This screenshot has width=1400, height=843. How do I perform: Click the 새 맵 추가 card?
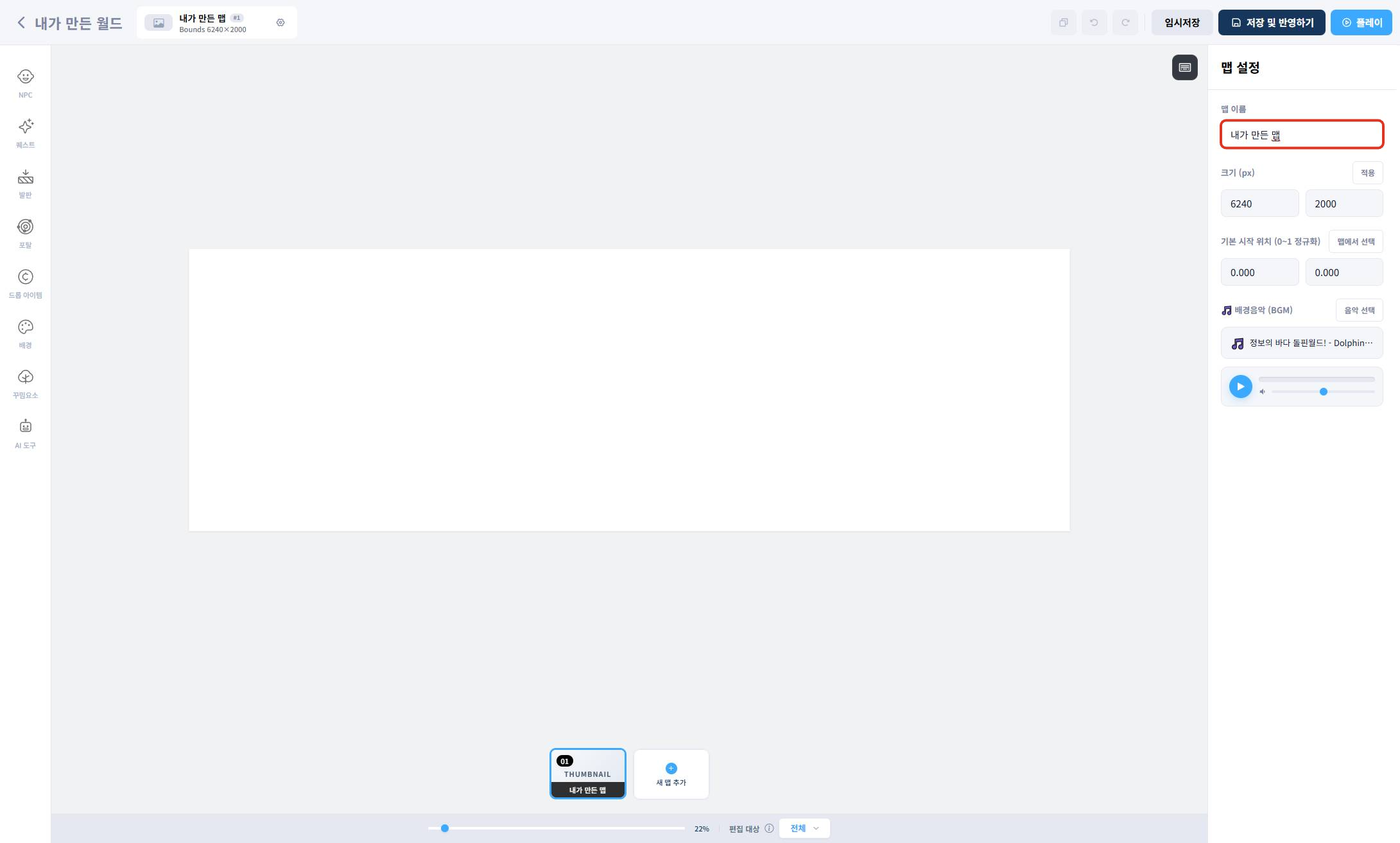click(x=671, y=774)
